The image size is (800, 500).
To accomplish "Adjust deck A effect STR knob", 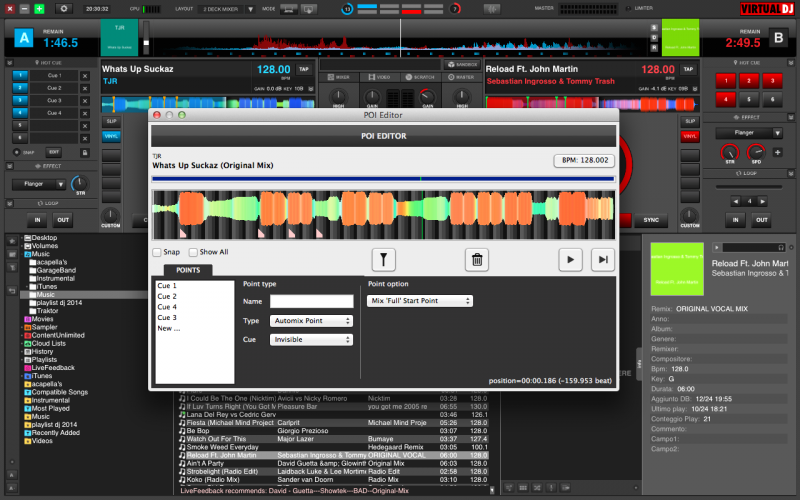I will point(80,183).
